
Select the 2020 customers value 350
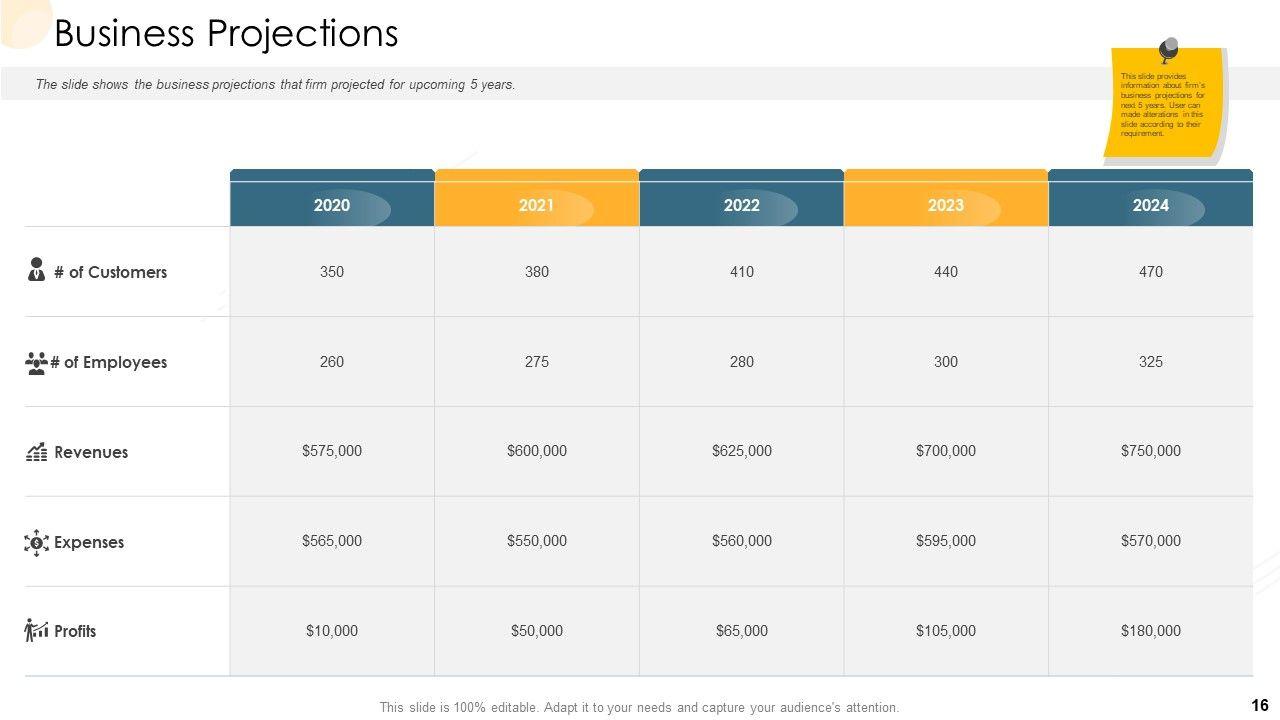pyautogui.click(x=332, y=272)
